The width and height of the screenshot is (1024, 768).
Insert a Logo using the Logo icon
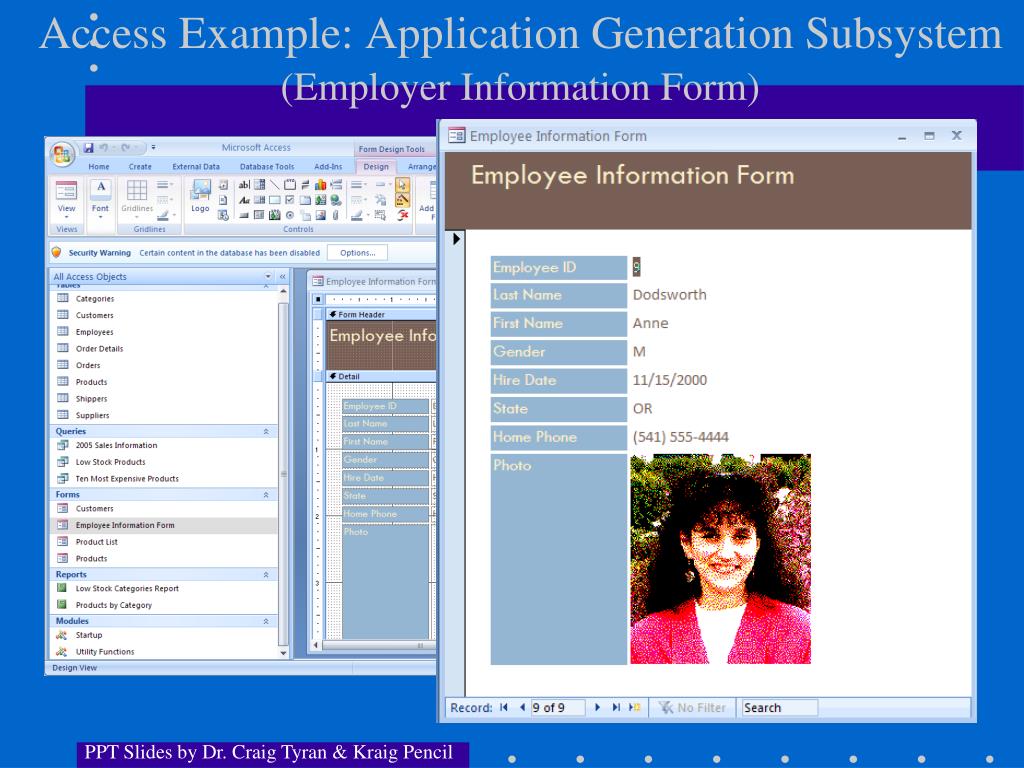201,196
